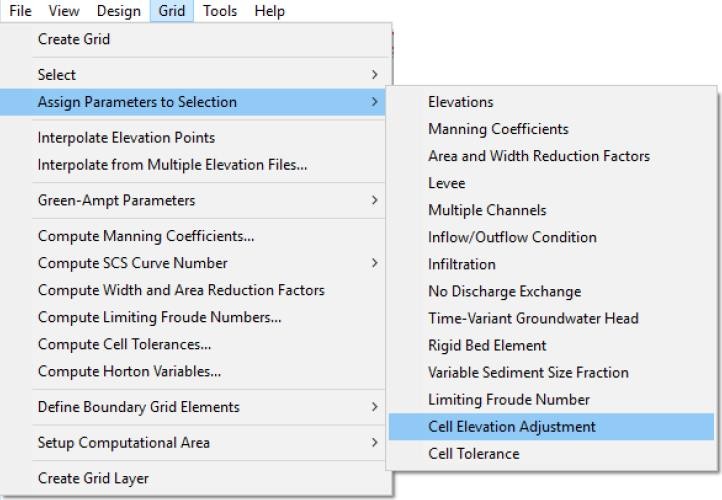Select Cell Elevation Adjustment entry
722x500 pixels.
click(x=511, y=426)
